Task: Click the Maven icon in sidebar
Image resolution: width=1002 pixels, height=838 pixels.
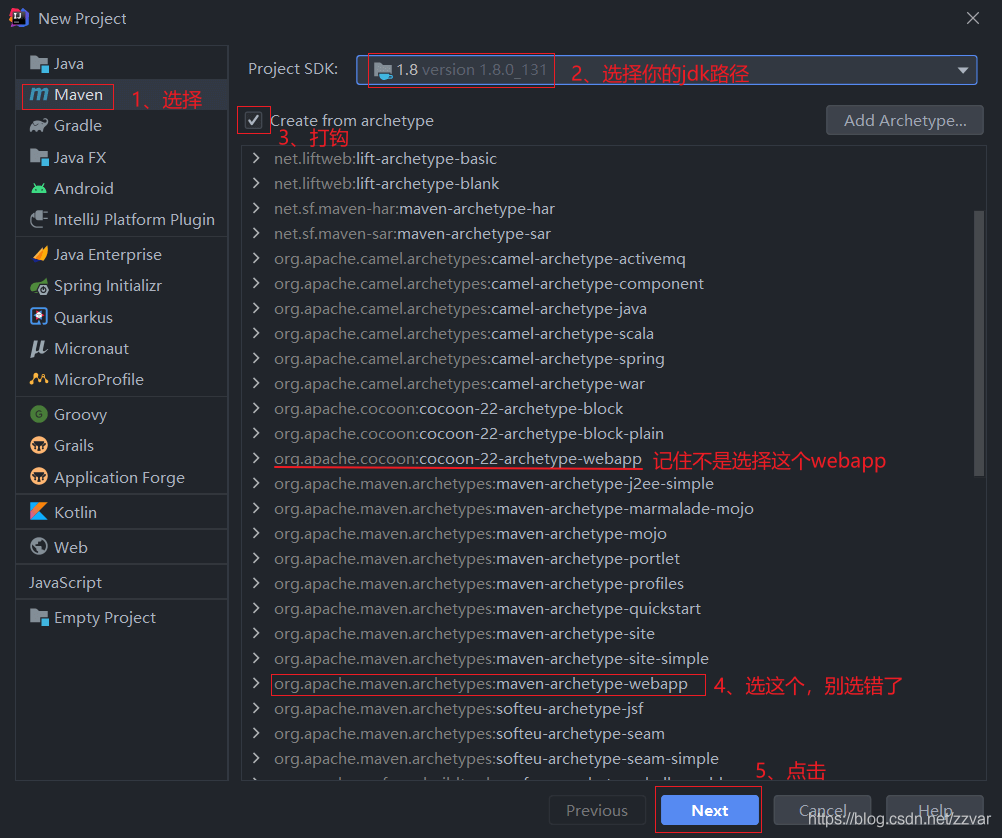Action: tap(39, 95)
